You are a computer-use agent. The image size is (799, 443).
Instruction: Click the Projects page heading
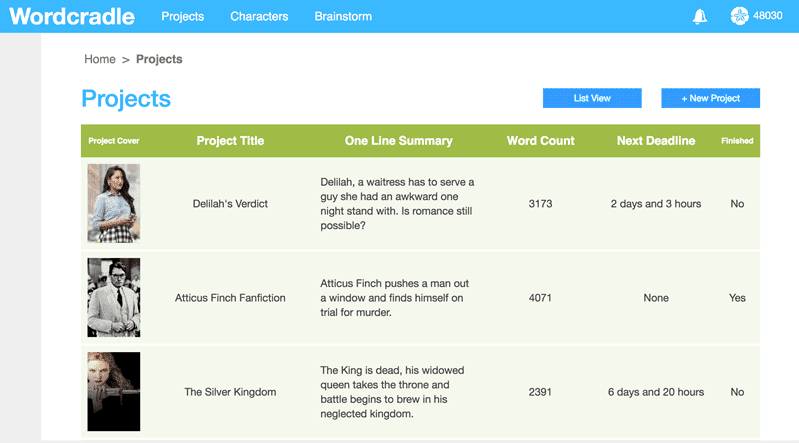(126, 98)
